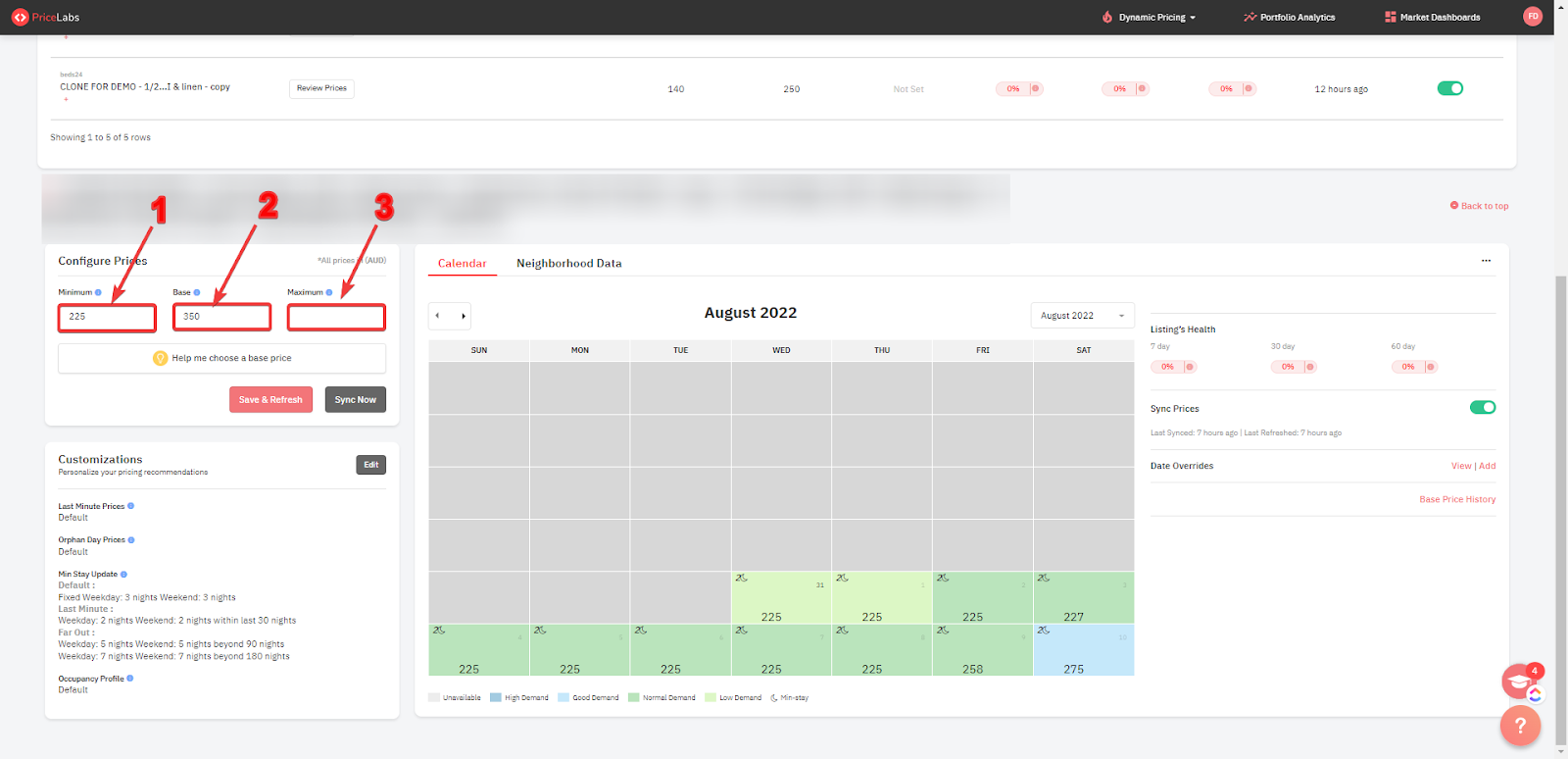Image resolution: width=1568 pixels, height=759 pixels.
Task: Click the '12 hours ago' cell
Action: pos(1341,89)
